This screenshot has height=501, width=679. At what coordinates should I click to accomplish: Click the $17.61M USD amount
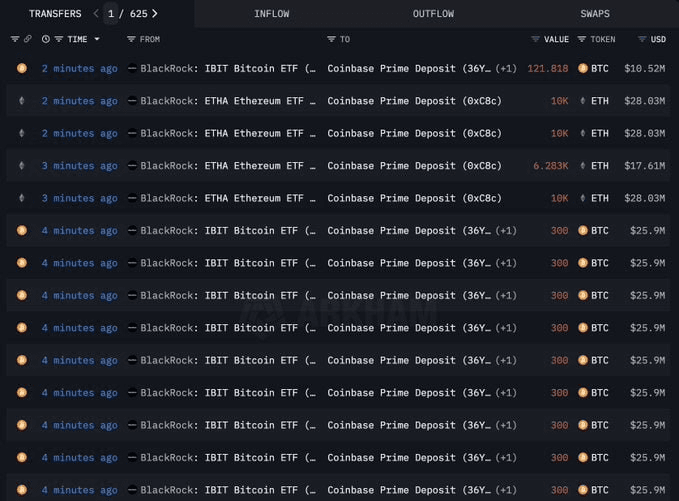pos(645,166)
